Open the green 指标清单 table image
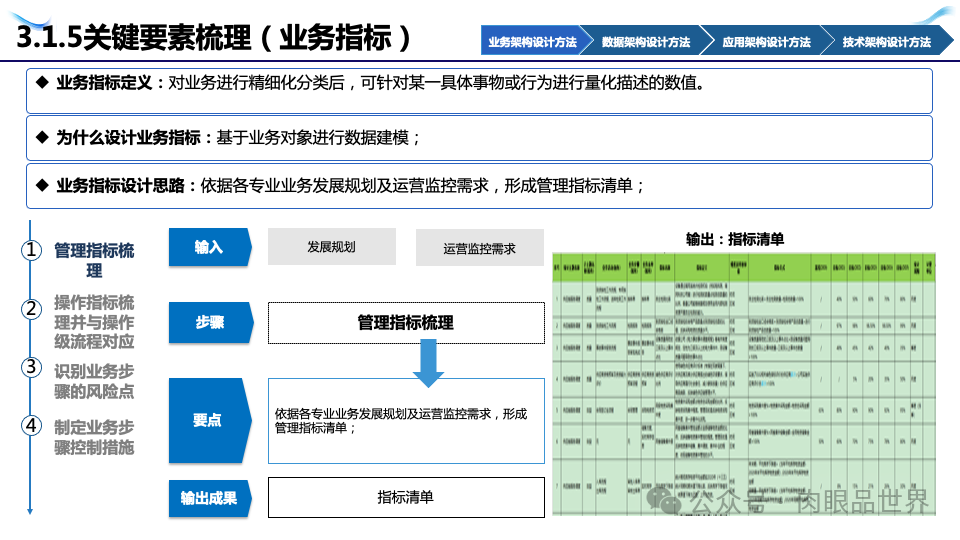The width and height of the screenshot is (960, 540). [x=744, y=384]
